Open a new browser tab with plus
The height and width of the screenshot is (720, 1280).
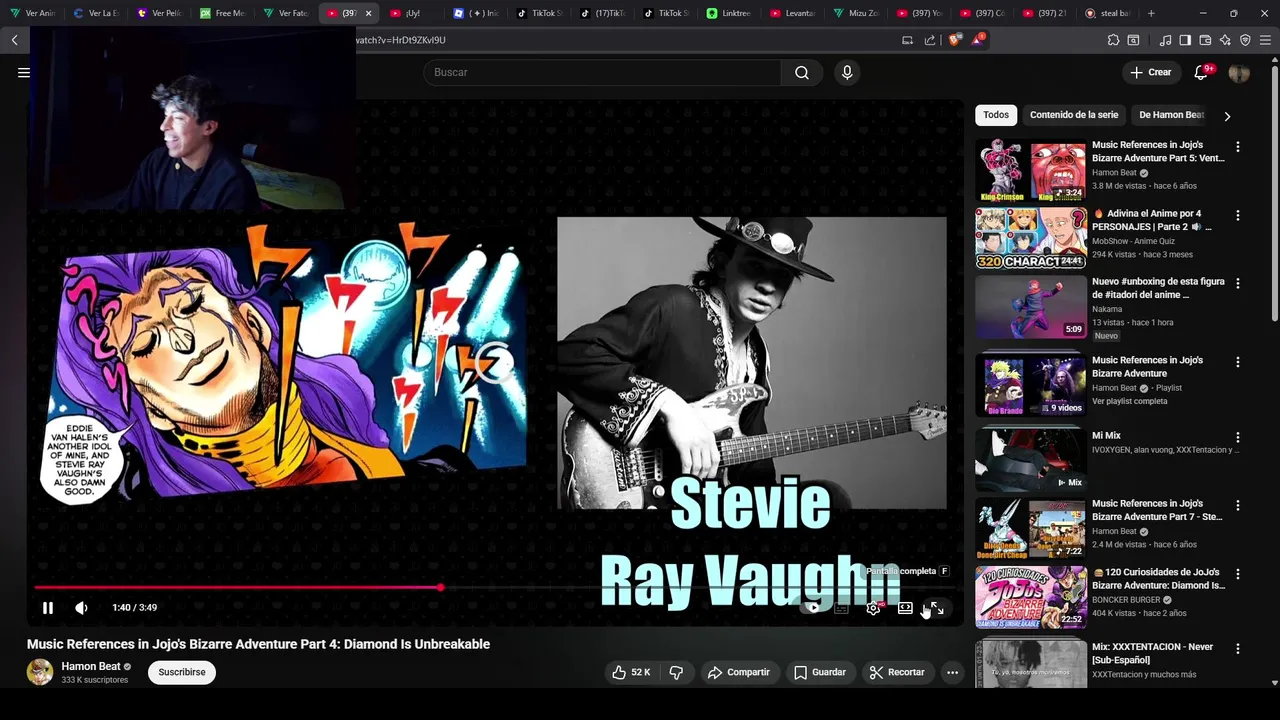1151,13
